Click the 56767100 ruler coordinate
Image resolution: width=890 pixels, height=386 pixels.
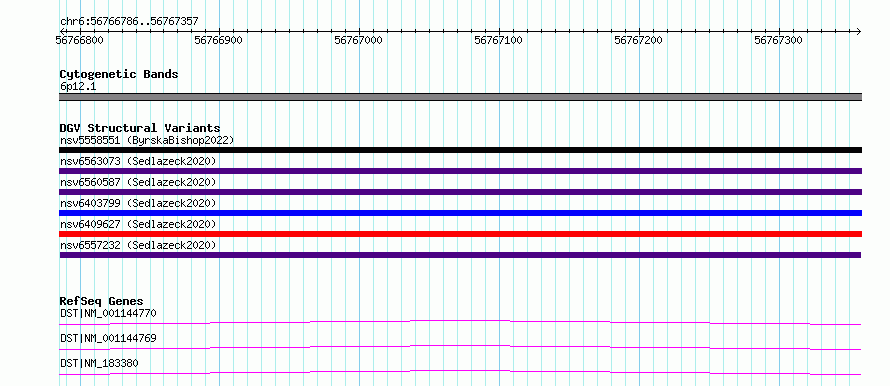[498, 40]
